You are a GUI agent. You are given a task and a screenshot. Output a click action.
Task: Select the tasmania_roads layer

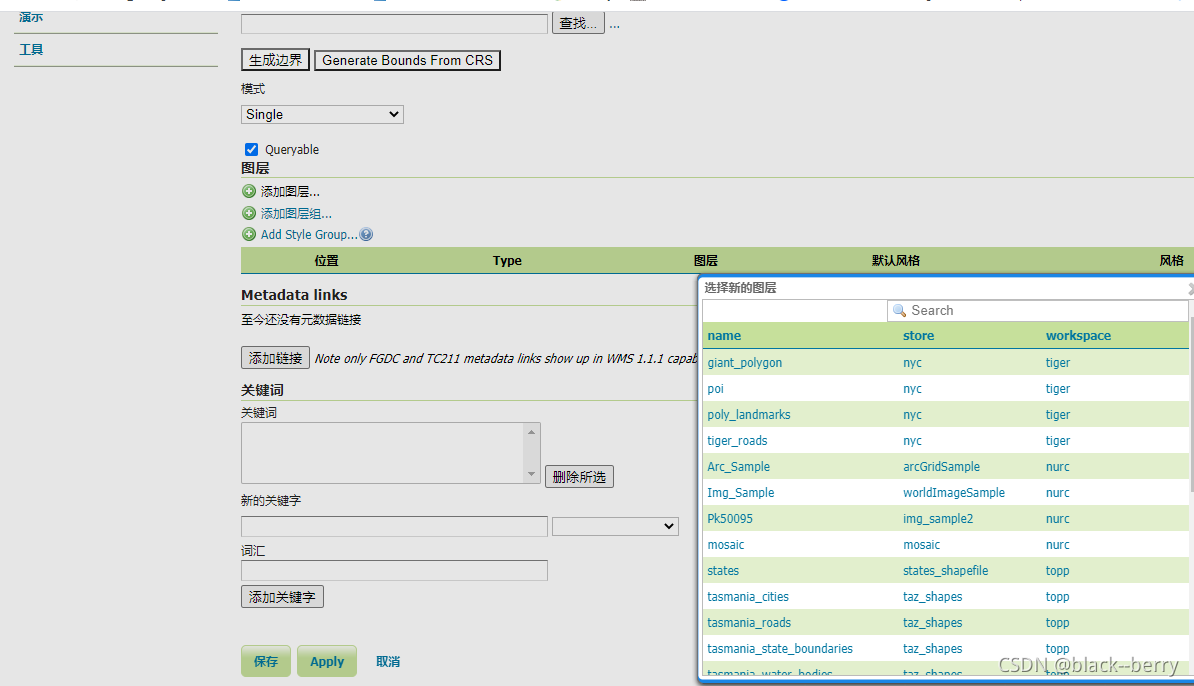pos(749,623)
